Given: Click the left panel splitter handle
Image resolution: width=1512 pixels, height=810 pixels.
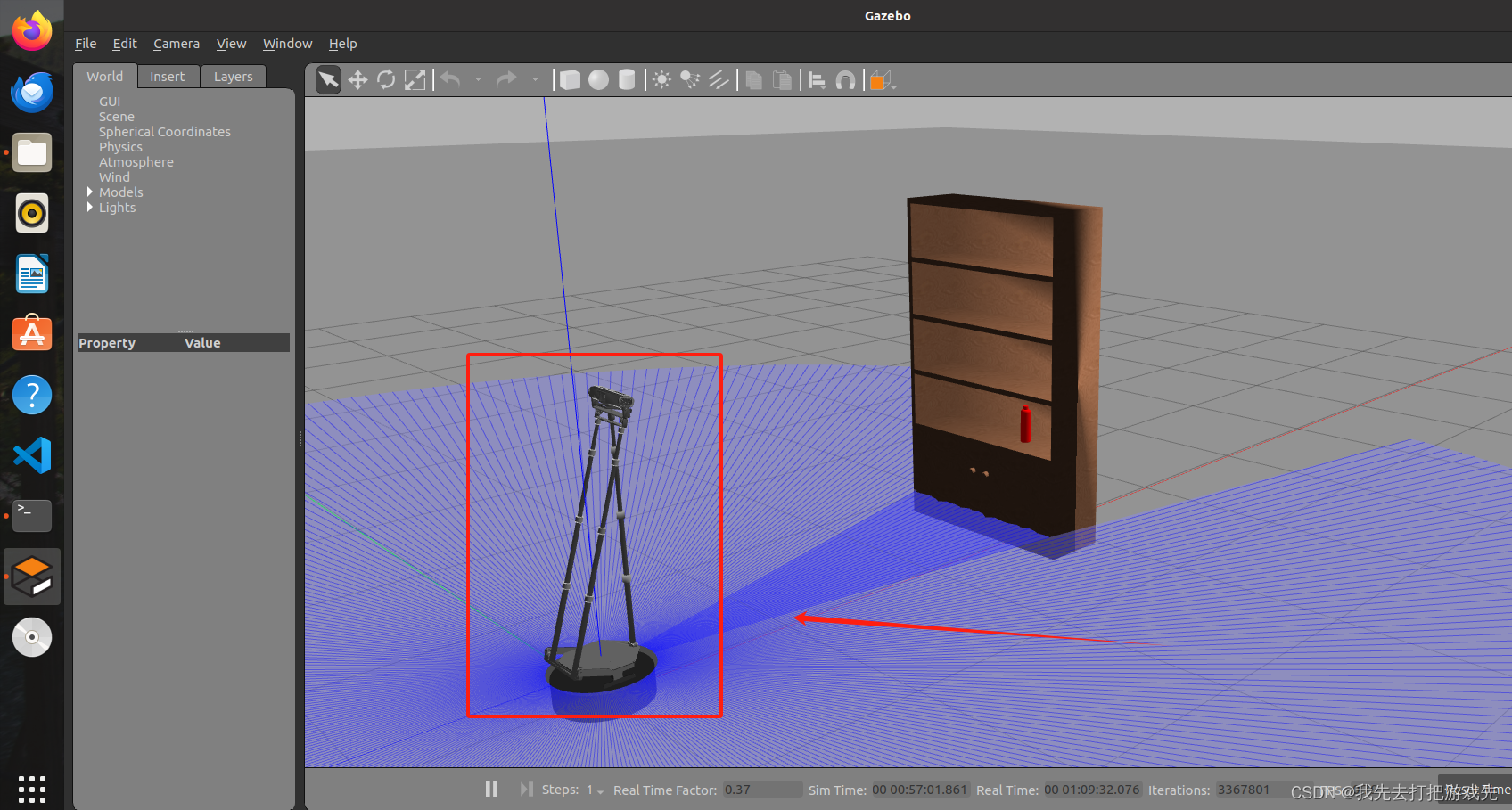Looking at the screenshot, I should [x=300, y=438].
